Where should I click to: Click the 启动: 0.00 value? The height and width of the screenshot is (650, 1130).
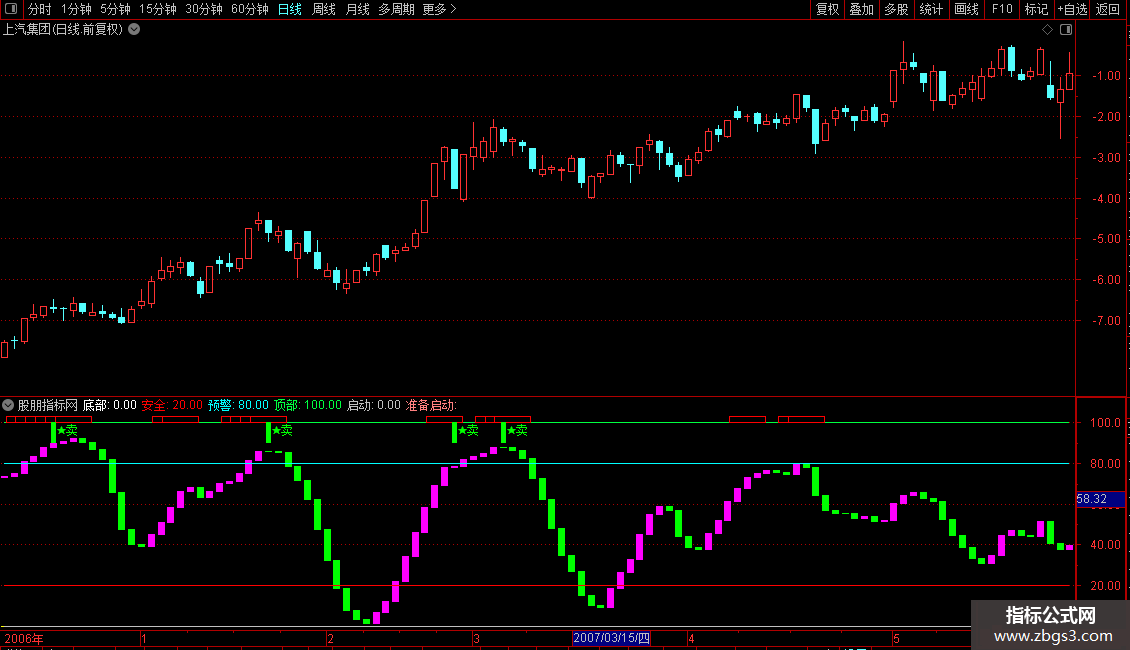coord(374,405)
